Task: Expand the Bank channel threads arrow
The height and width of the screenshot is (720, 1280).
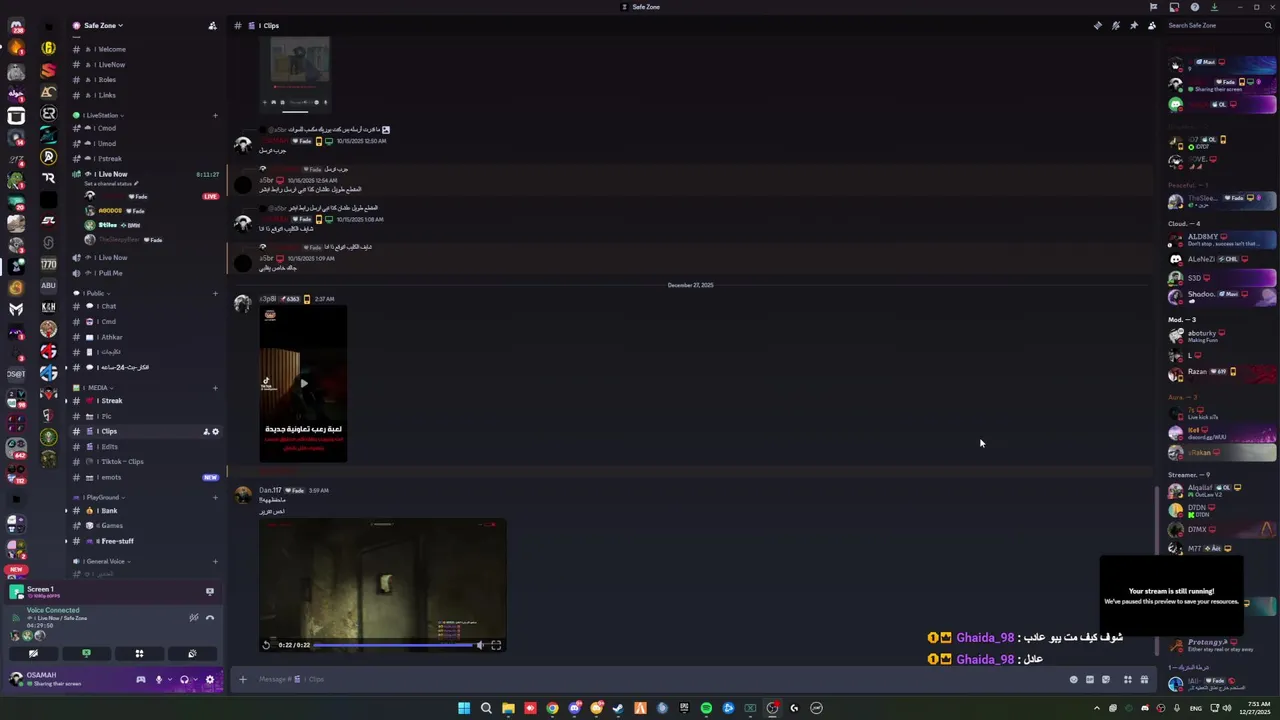Action: pyautogui.click(x=67, y=511)
